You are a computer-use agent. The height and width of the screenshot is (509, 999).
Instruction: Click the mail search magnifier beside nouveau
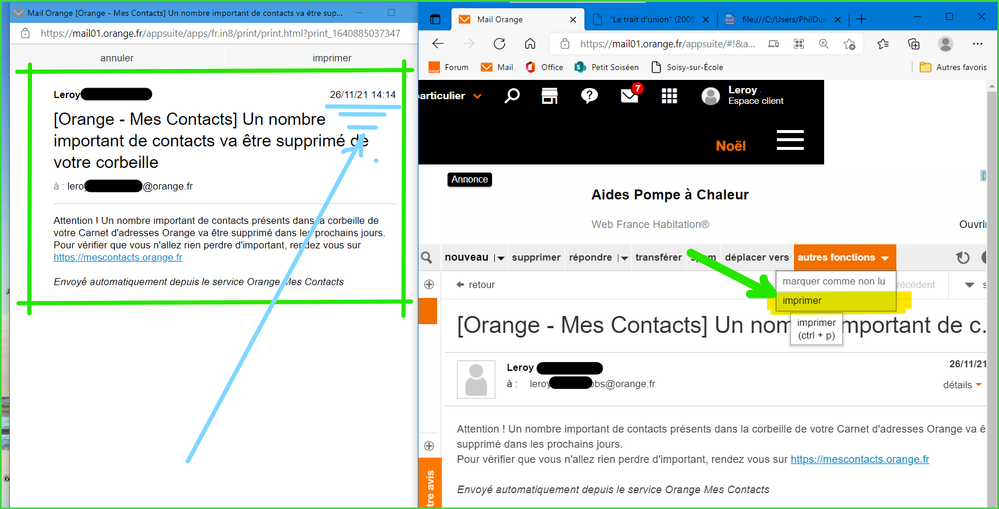pos(427,258)
